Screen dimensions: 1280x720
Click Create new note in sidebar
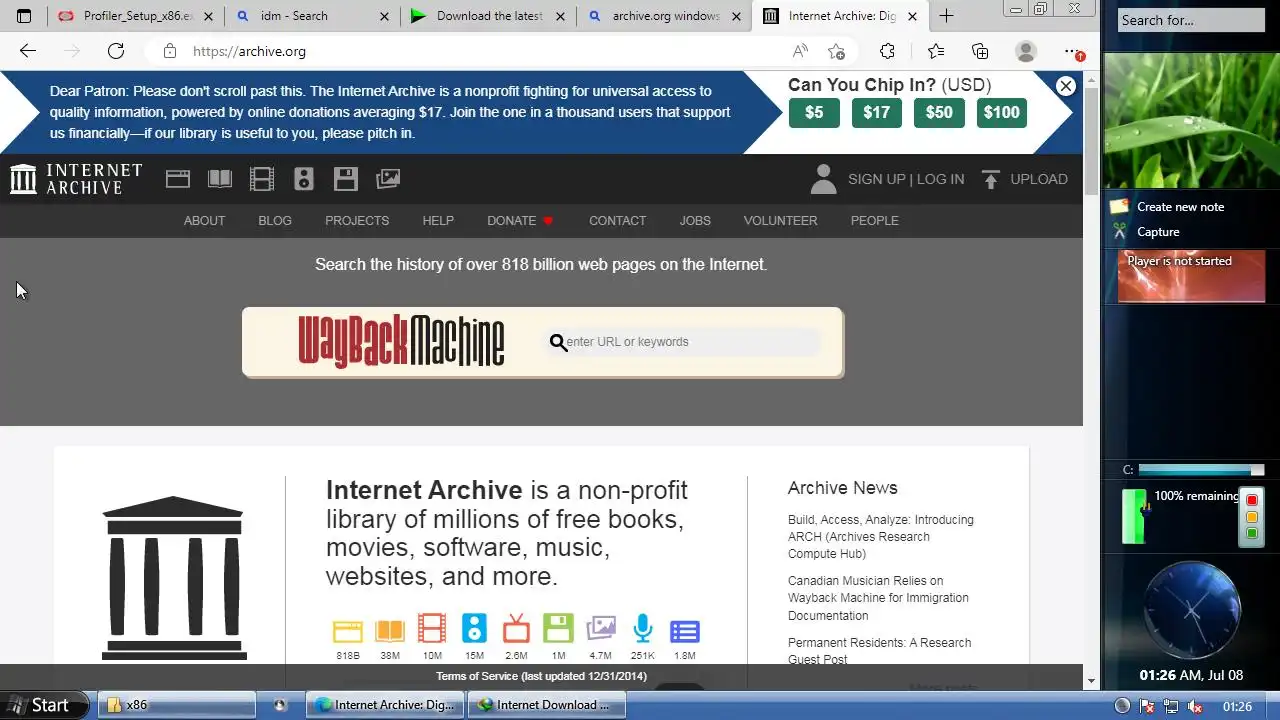pos(1180,207)
